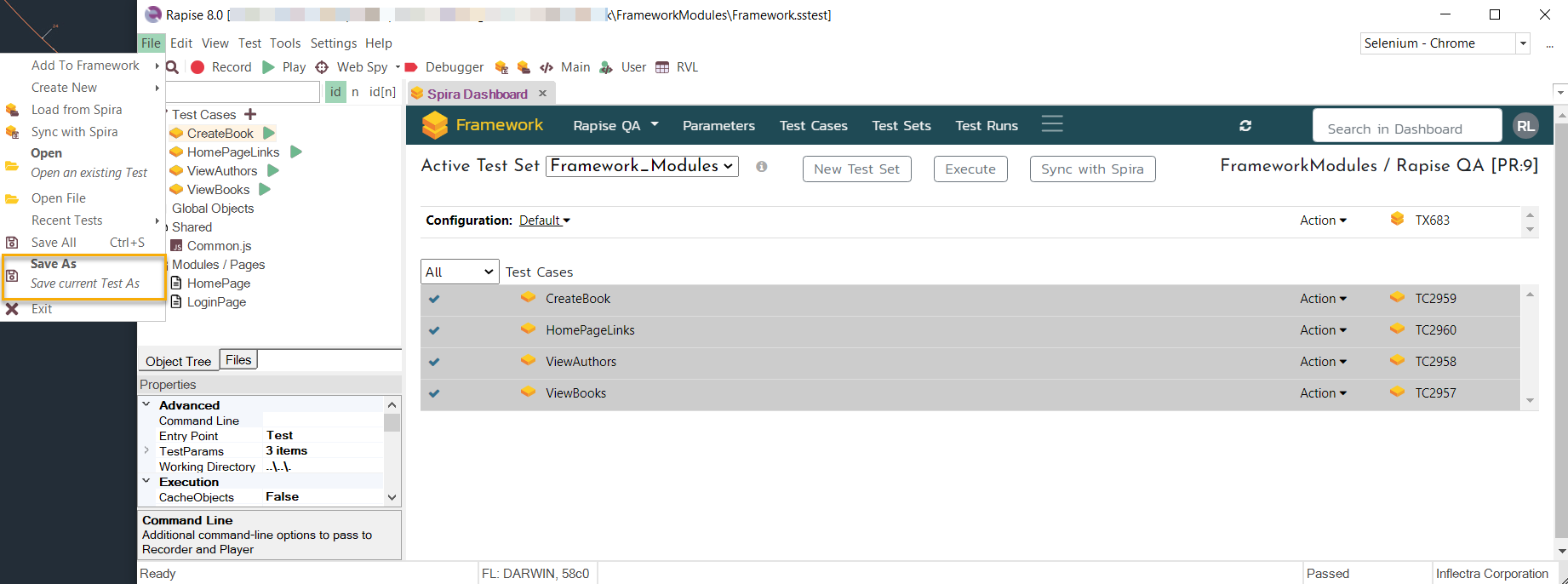Viewport: 1568px width, 584px height.
Task: Toggle the ViewAuthors row checkmark
Action: click(434, 362)
